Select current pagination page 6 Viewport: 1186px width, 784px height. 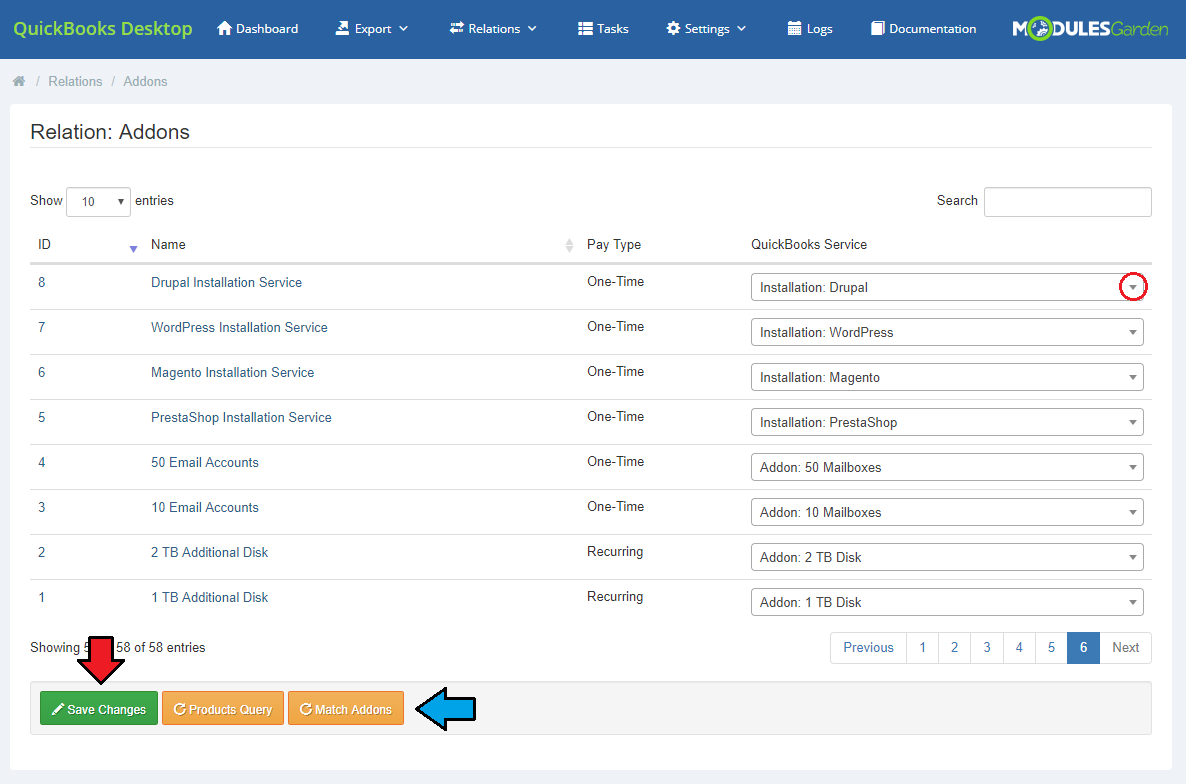point(1083,648)
